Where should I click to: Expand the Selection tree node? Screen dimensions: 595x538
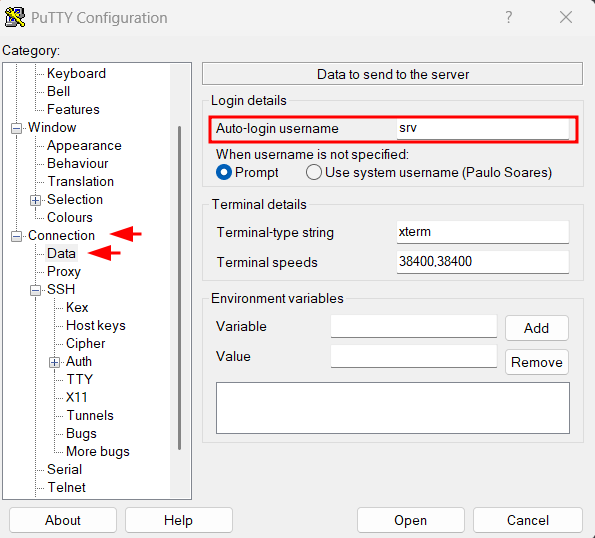pyautogui.click(x=35, y=200)
